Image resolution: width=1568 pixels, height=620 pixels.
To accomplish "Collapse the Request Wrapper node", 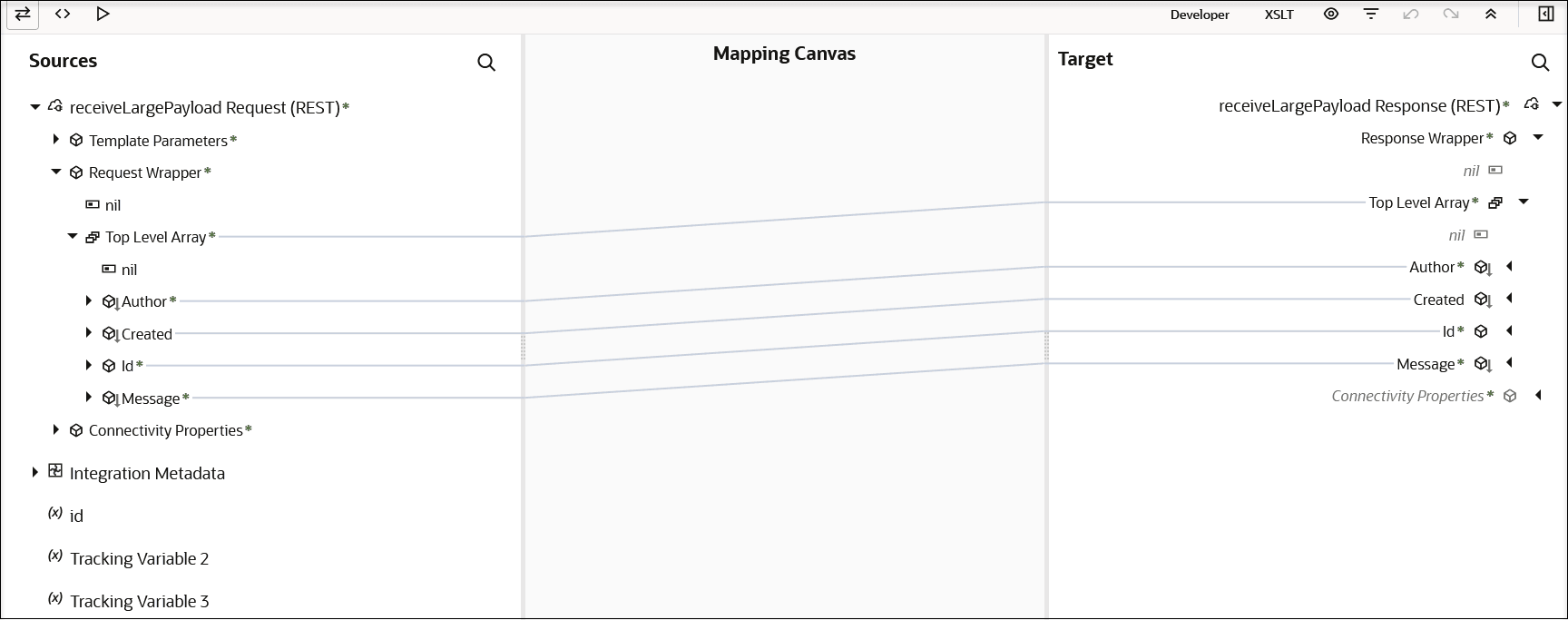I will [x=55, y=172].
